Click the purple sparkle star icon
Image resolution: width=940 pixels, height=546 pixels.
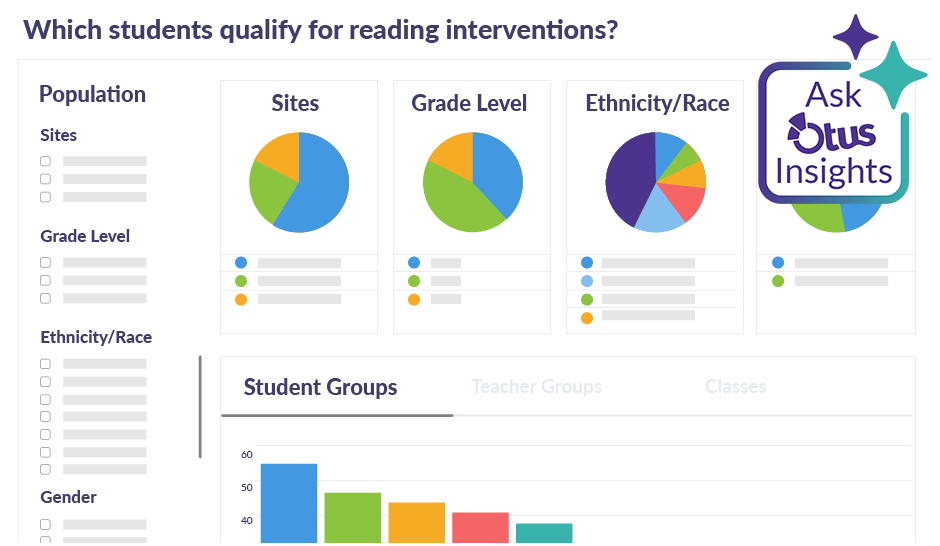point(855,37)
